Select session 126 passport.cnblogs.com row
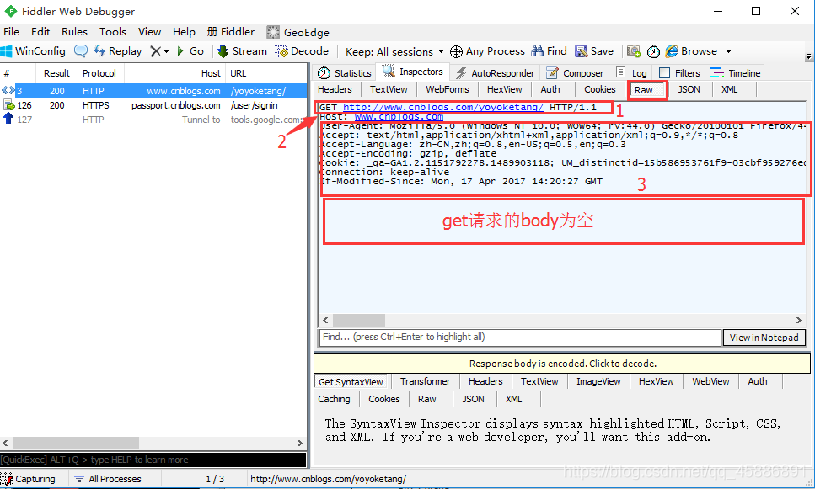 154,105
